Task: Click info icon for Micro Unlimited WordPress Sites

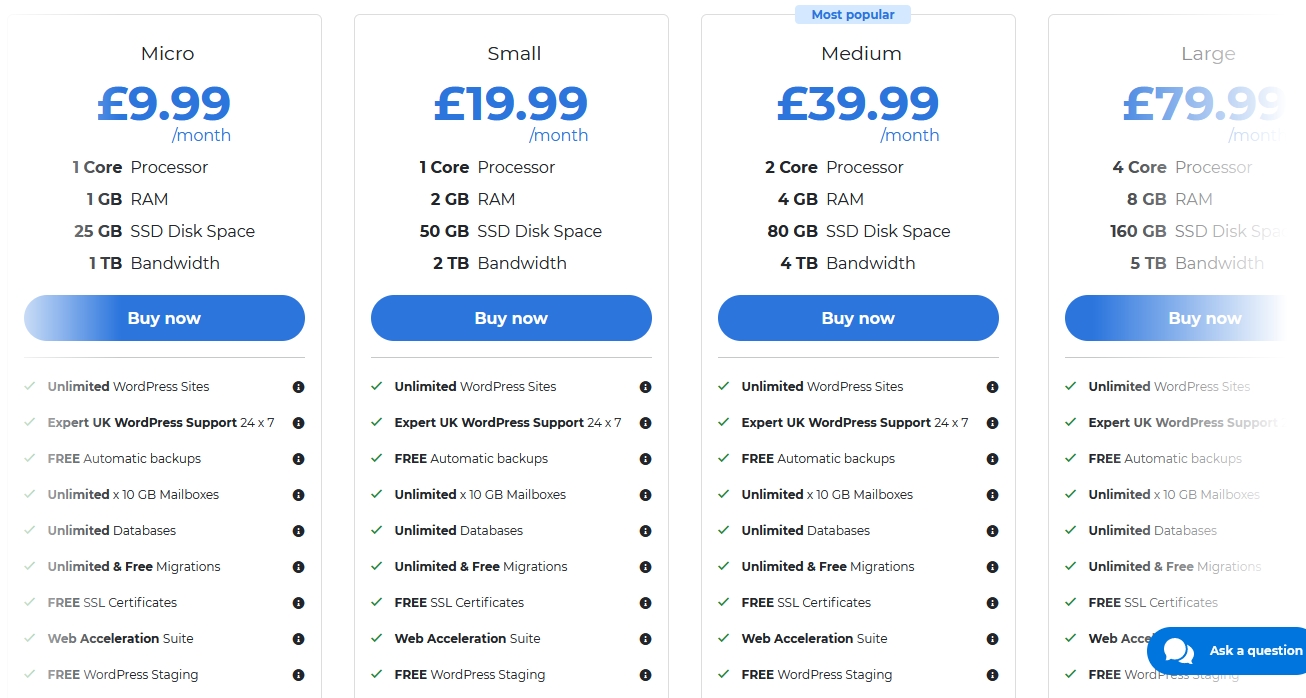Action: coord(298,387)
